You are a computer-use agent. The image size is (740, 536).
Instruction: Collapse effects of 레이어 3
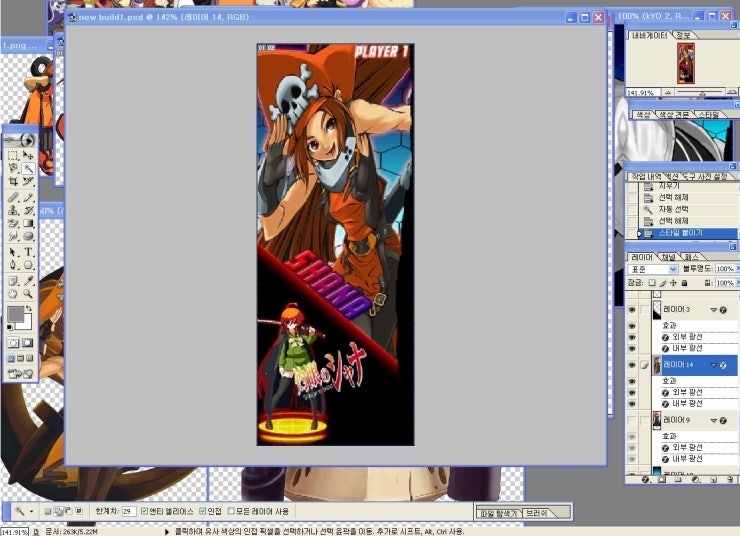[714, 310]
